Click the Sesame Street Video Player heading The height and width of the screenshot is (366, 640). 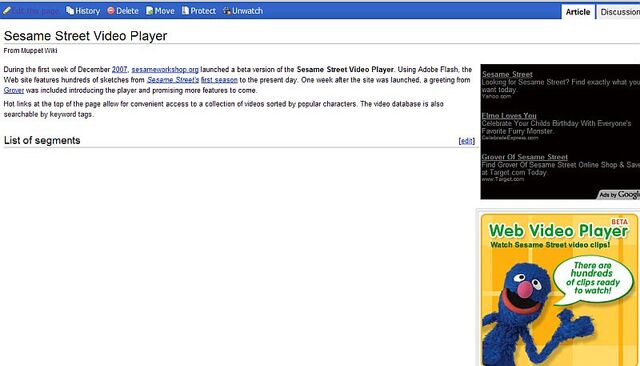(x=85, y=36)
